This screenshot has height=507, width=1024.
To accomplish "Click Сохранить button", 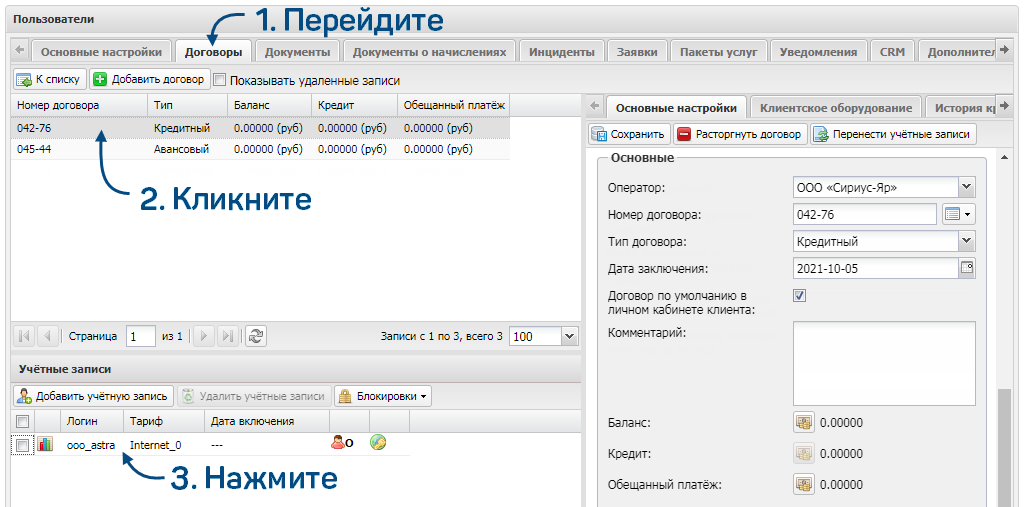I will 630,135.
